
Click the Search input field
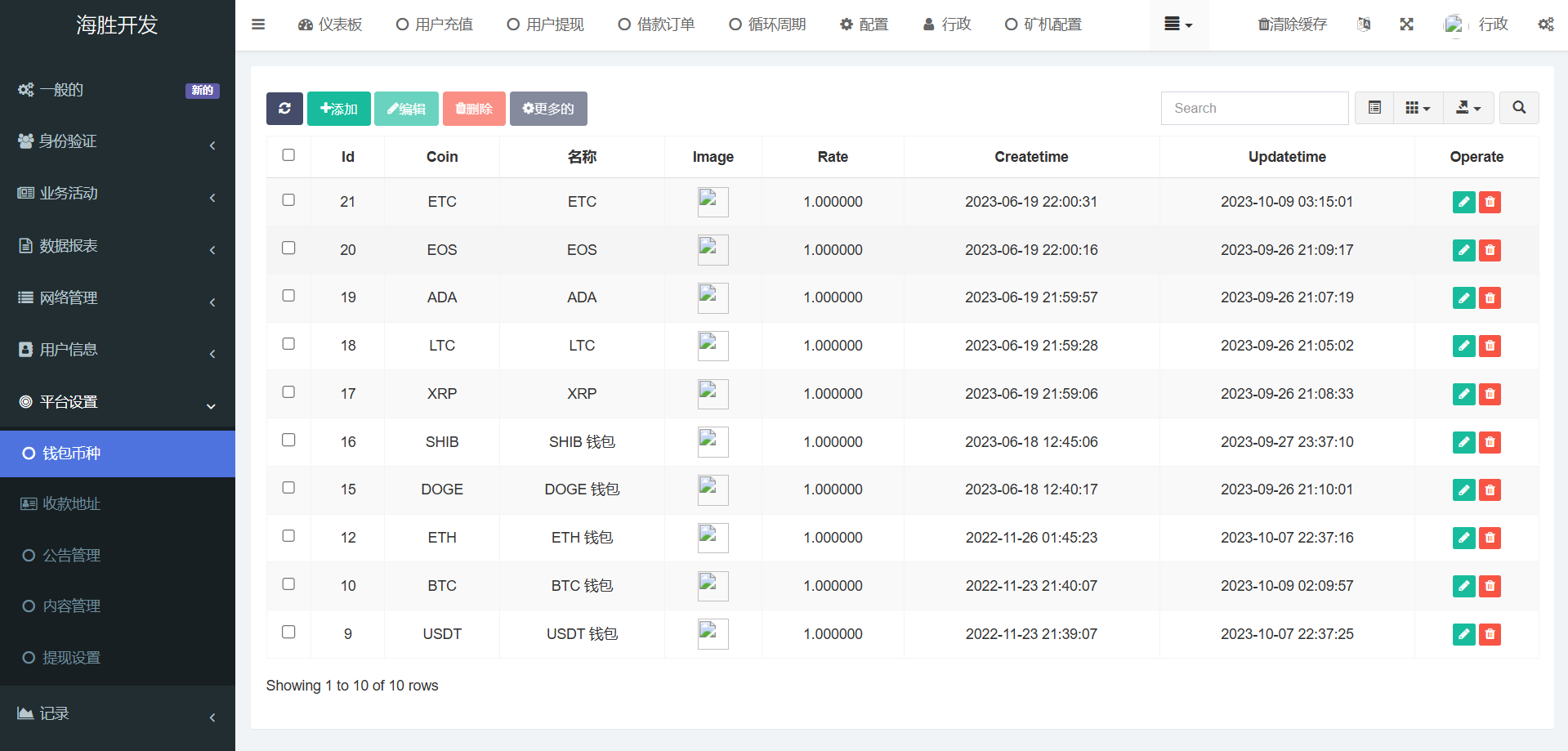(x=1254, y=108)
